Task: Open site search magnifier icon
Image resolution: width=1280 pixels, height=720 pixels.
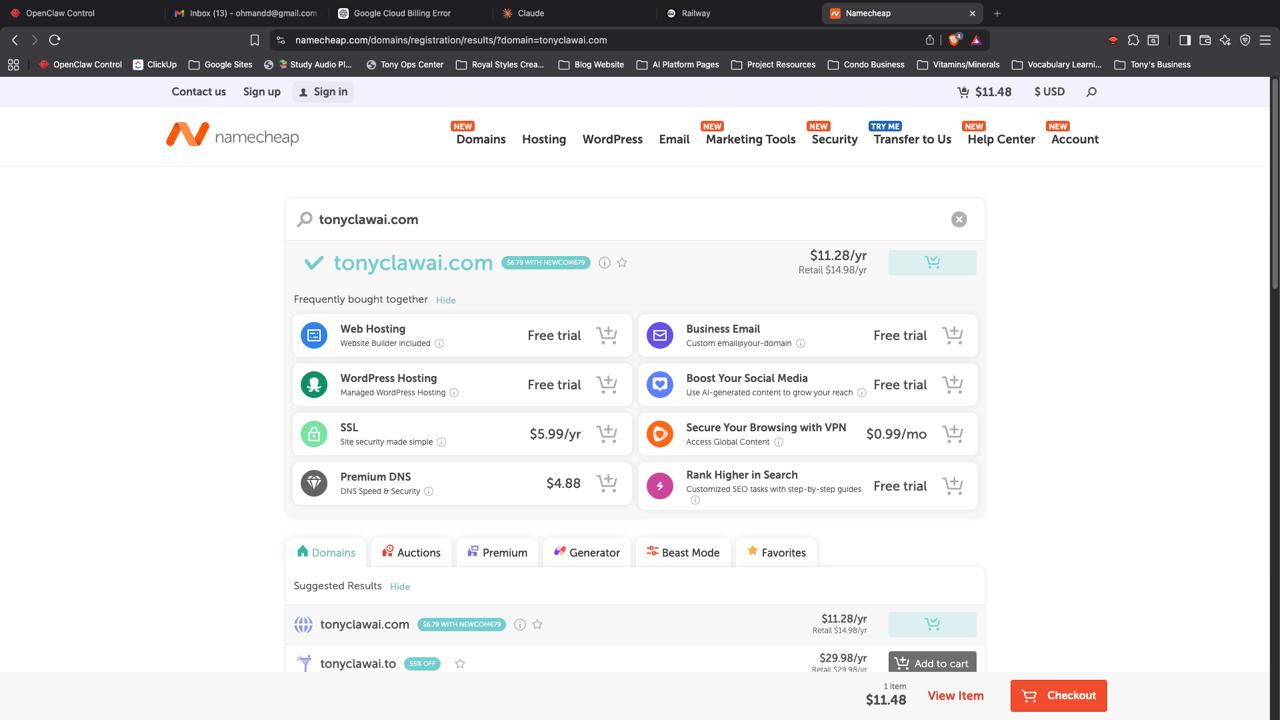Action: click(1091, 92)
